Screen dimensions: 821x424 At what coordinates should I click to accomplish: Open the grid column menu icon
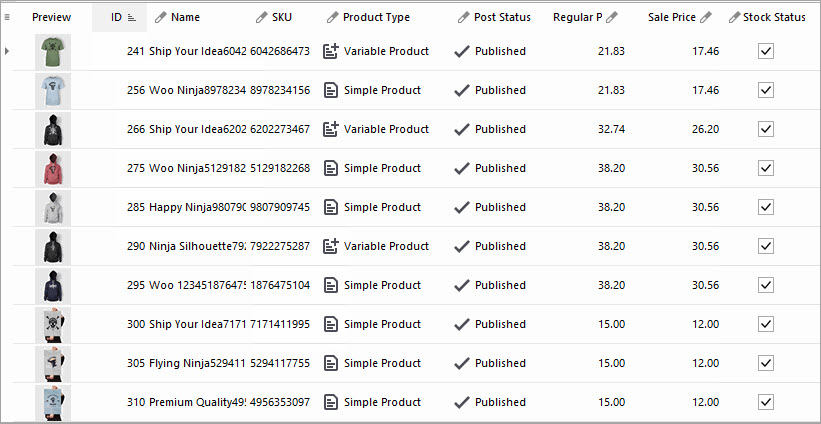click(8, 17)
